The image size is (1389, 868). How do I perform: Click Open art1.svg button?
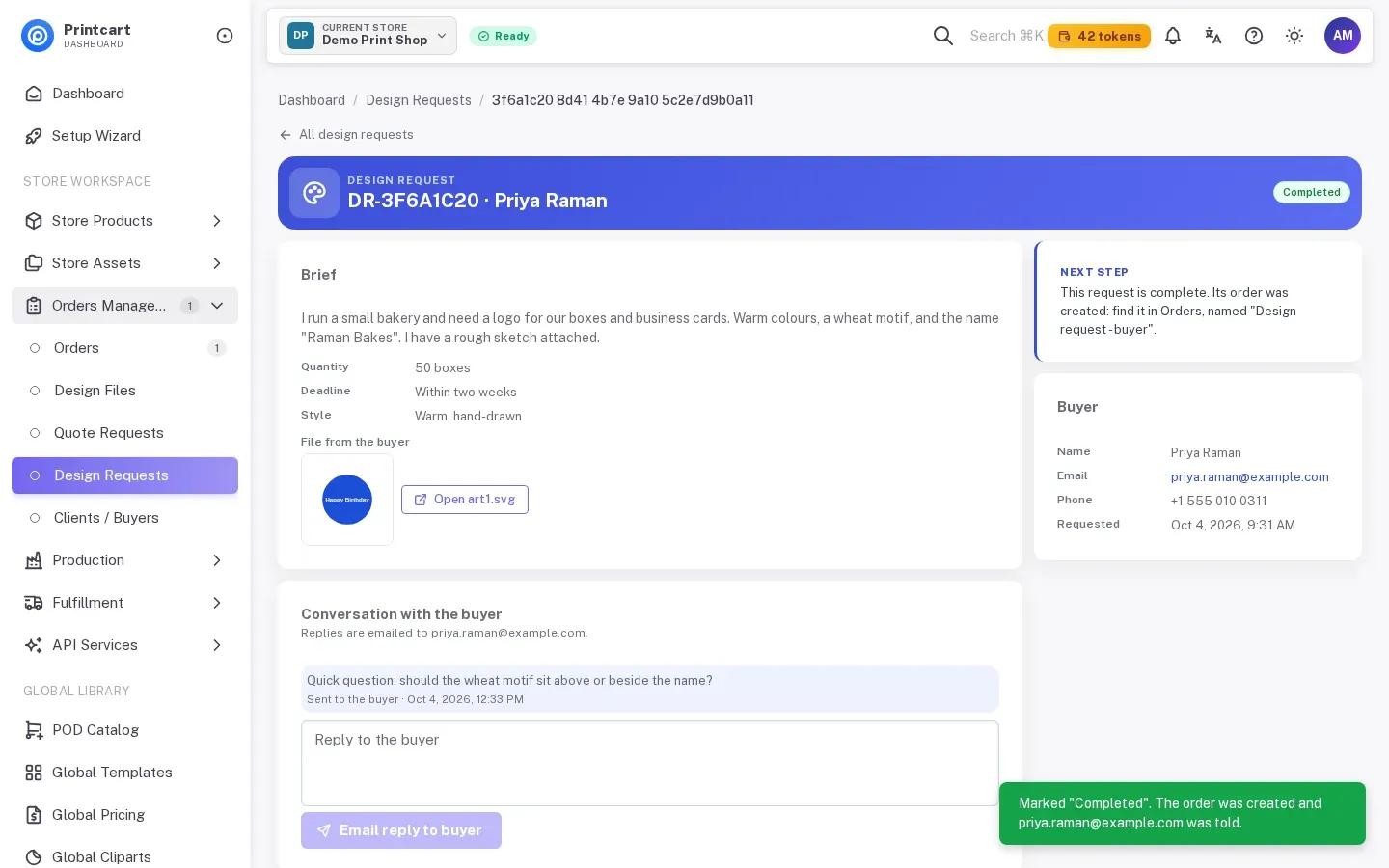[465, 500]
